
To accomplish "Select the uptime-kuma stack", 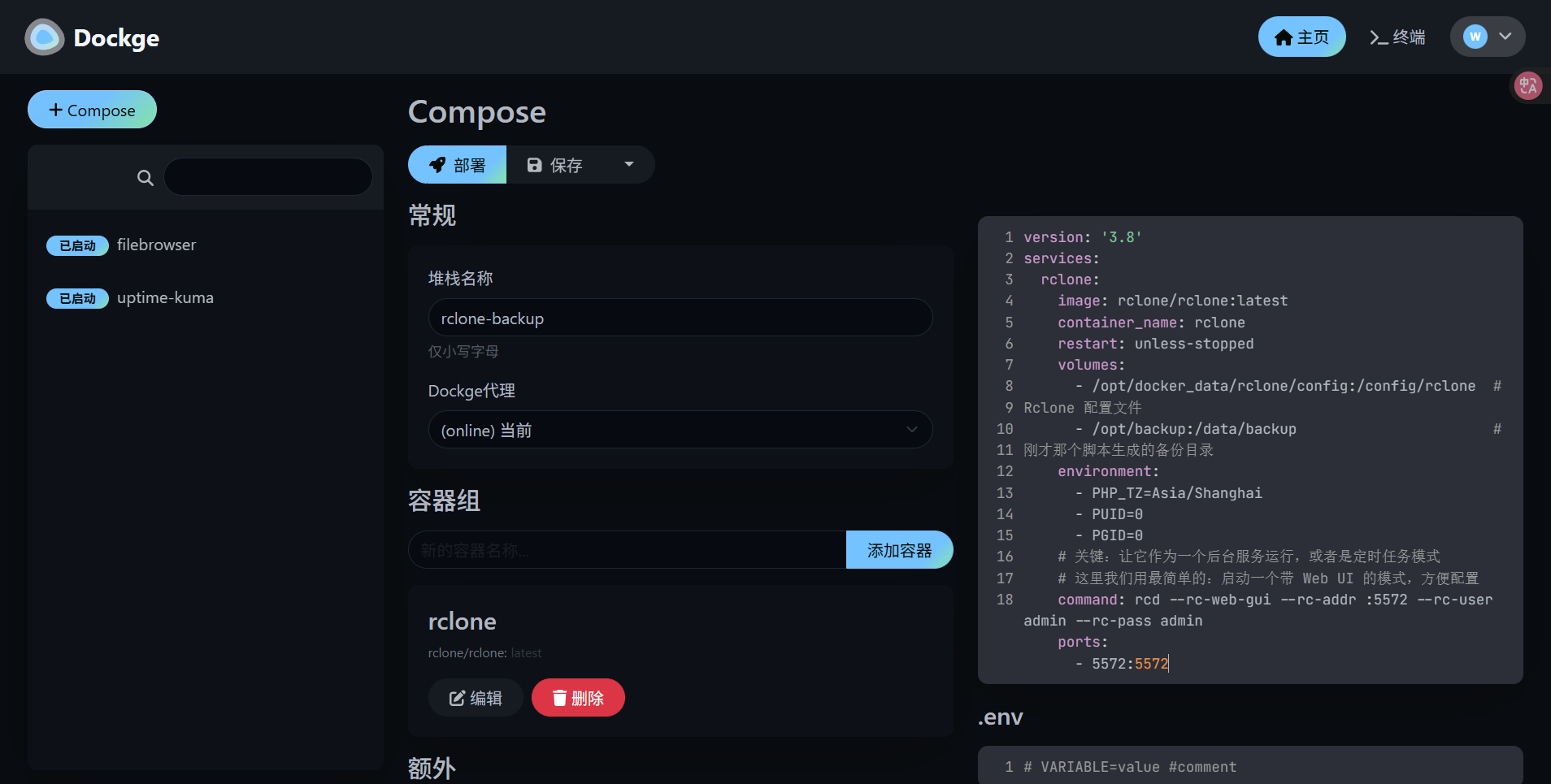I will pos(165,297).
